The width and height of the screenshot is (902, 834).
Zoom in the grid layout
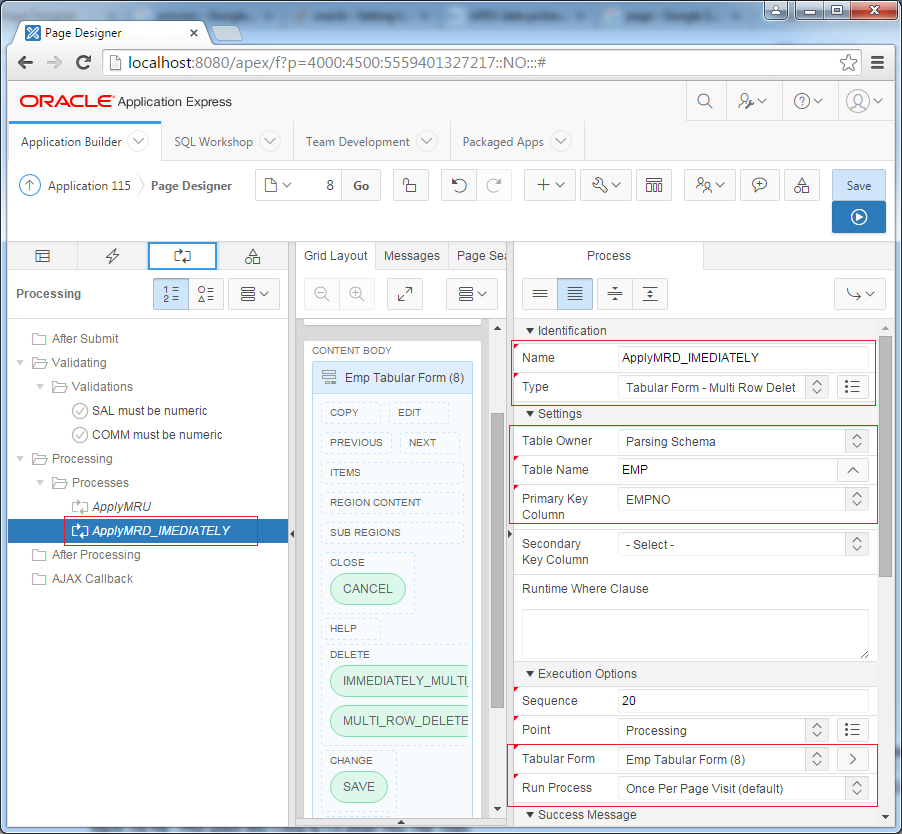tap(357, 294)
